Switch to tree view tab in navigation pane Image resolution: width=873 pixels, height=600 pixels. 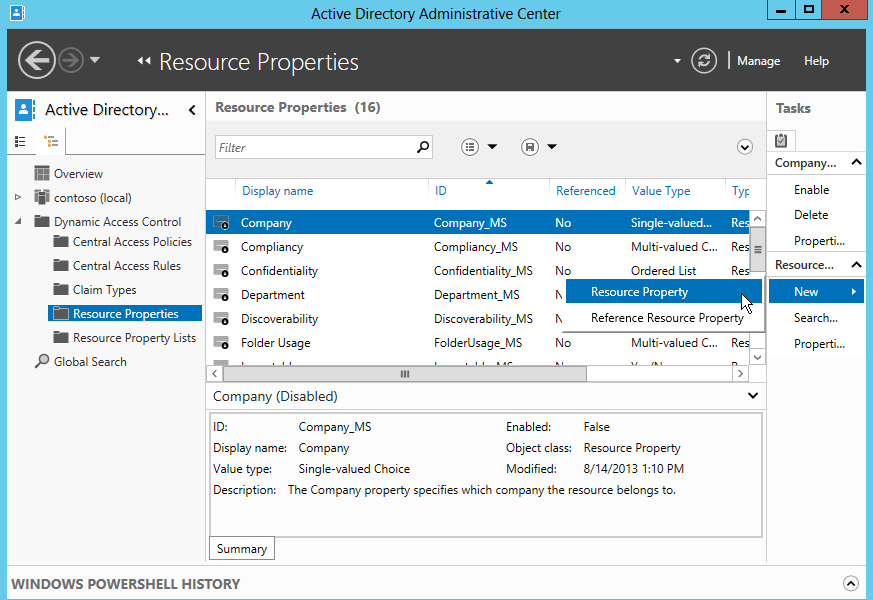coord(51,141)
